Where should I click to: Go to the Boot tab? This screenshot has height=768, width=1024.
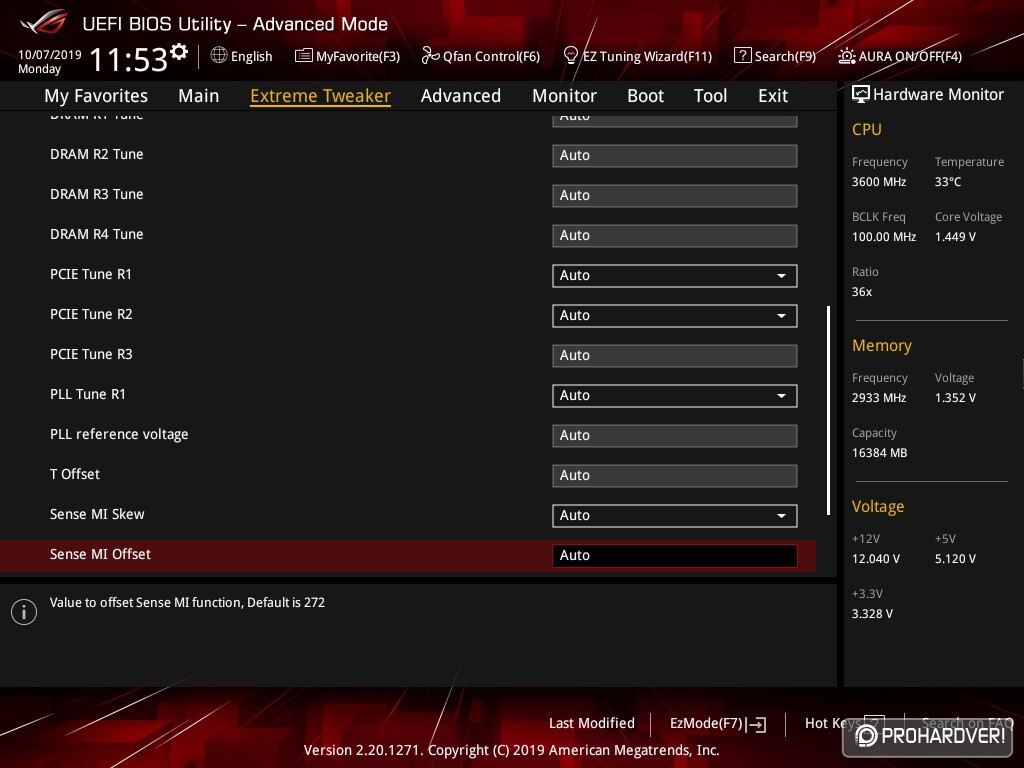point(645,96)
